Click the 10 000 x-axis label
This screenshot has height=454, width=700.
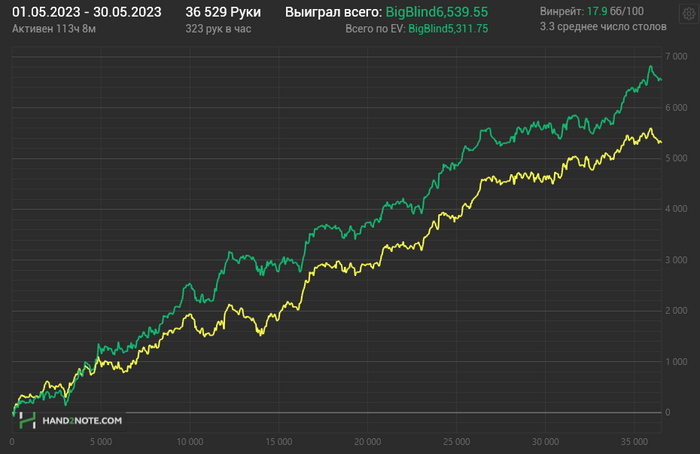[x=190, y=442]
